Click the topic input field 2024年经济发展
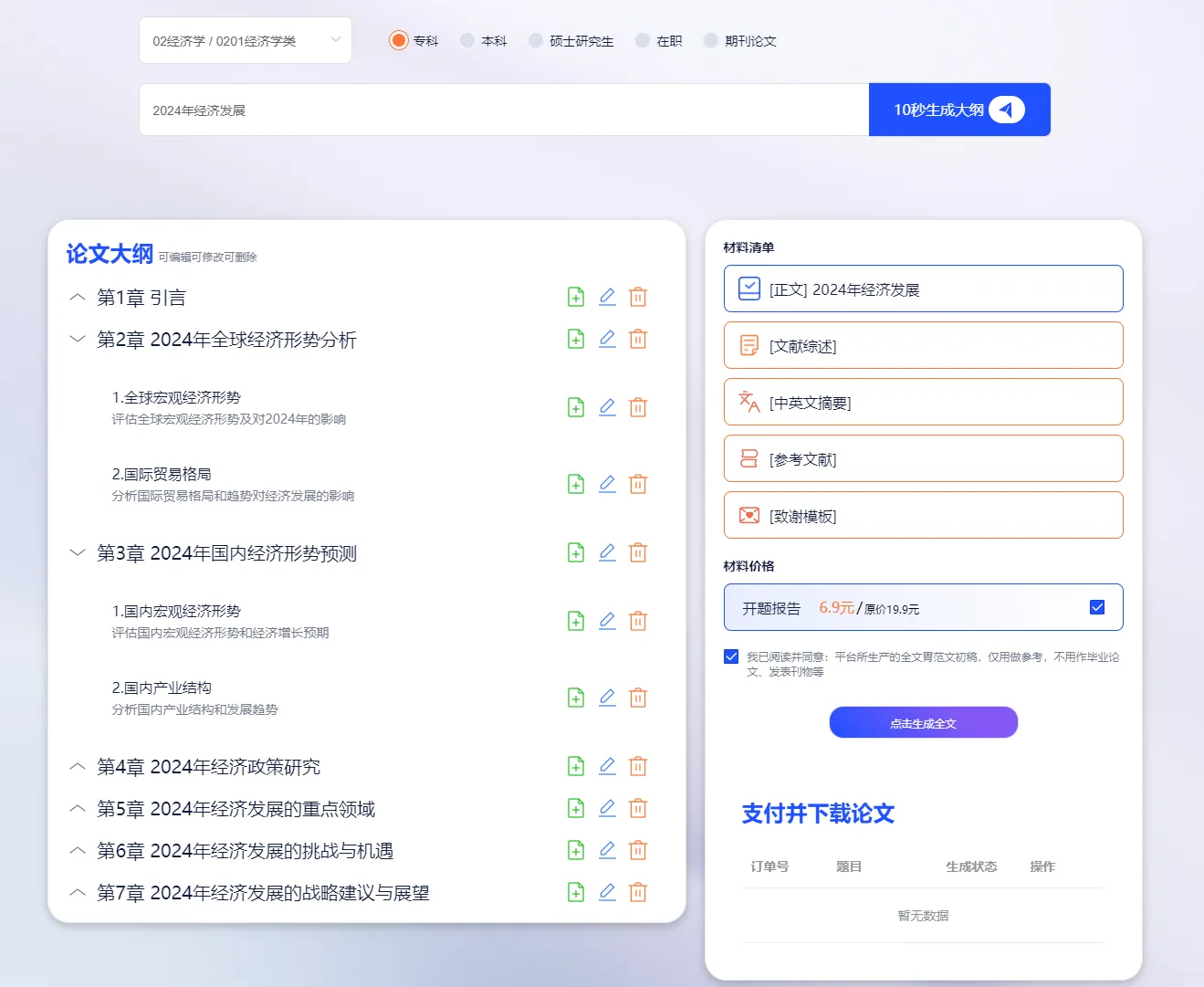The image size is (1204, 987). click(502, 110)
